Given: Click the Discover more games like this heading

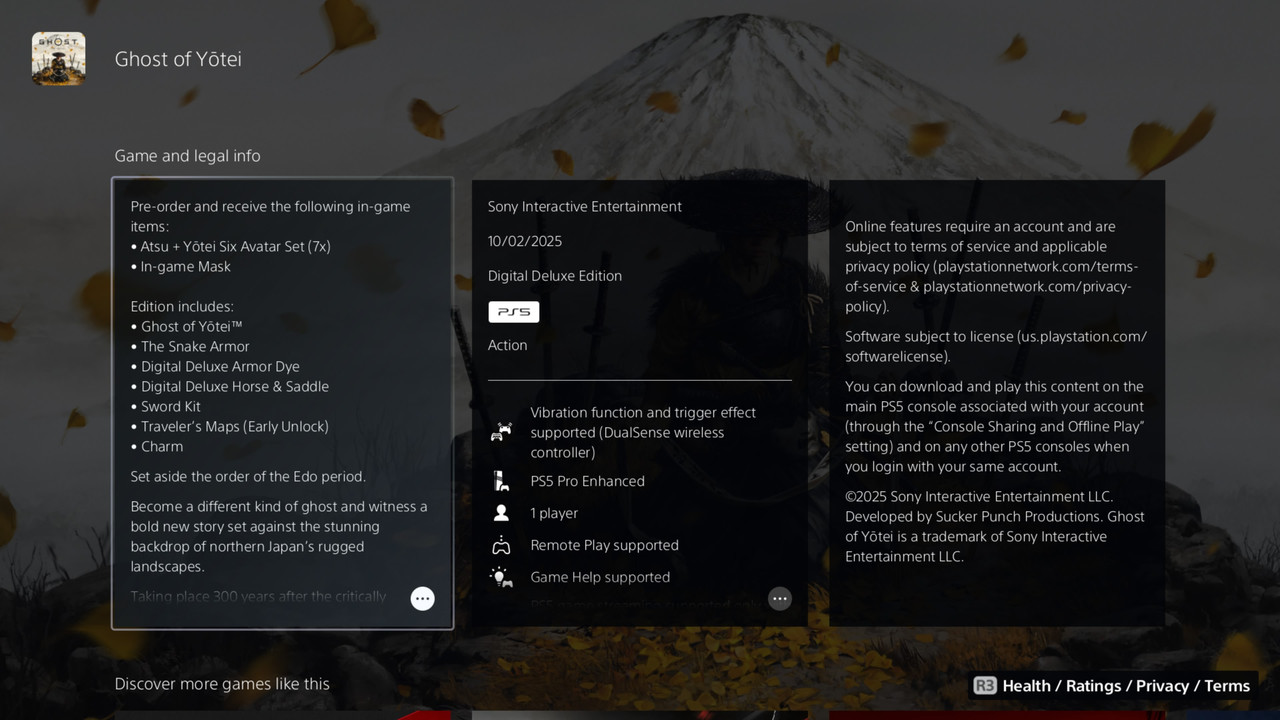Looking at the screenshot, I should [x=222, y=684].
